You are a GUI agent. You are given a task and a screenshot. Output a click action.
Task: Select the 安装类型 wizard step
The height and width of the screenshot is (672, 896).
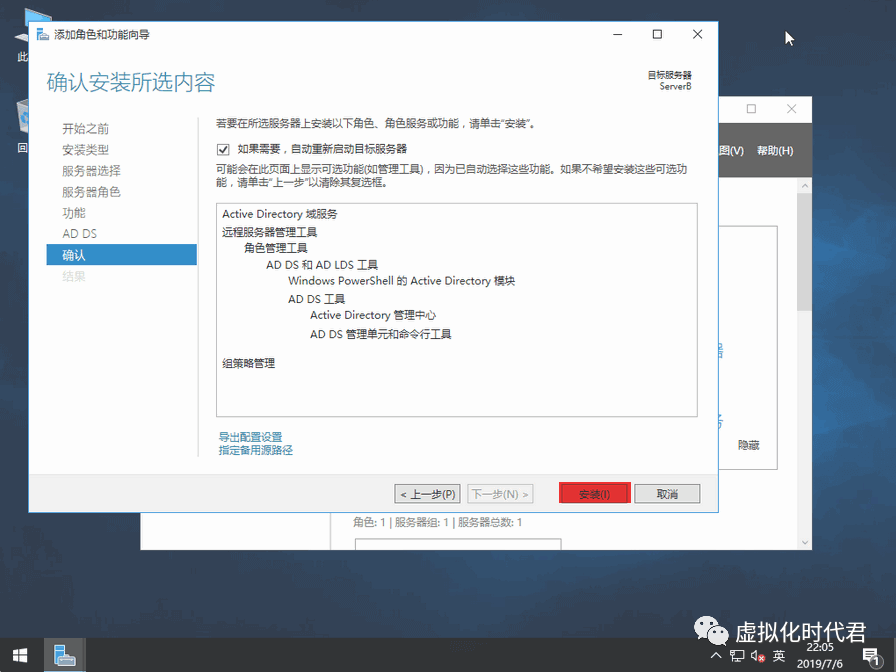(85, 150)
